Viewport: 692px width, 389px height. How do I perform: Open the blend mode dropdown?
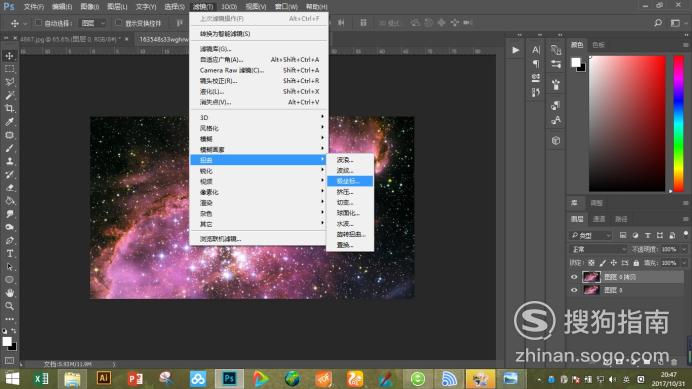(x=598, y=249)
